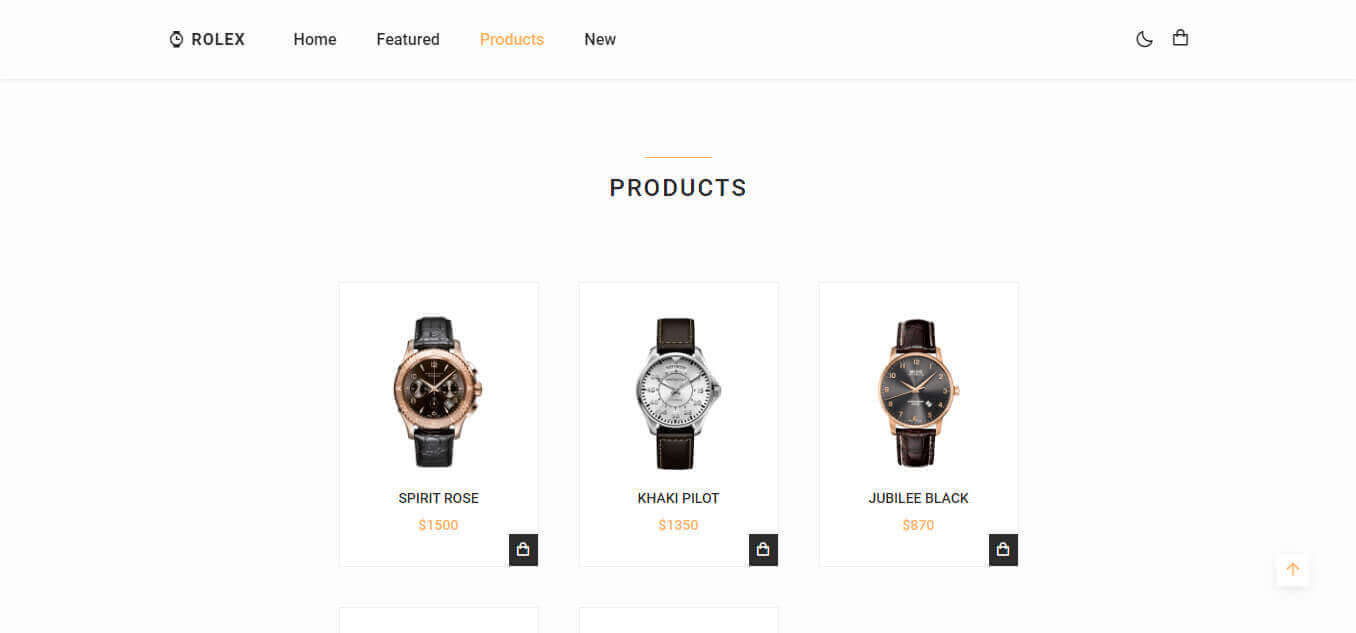Screen dimensions: 1356x633
Task: Open the shopping cart bag icon in header
Action: (x=1180, y=38)
